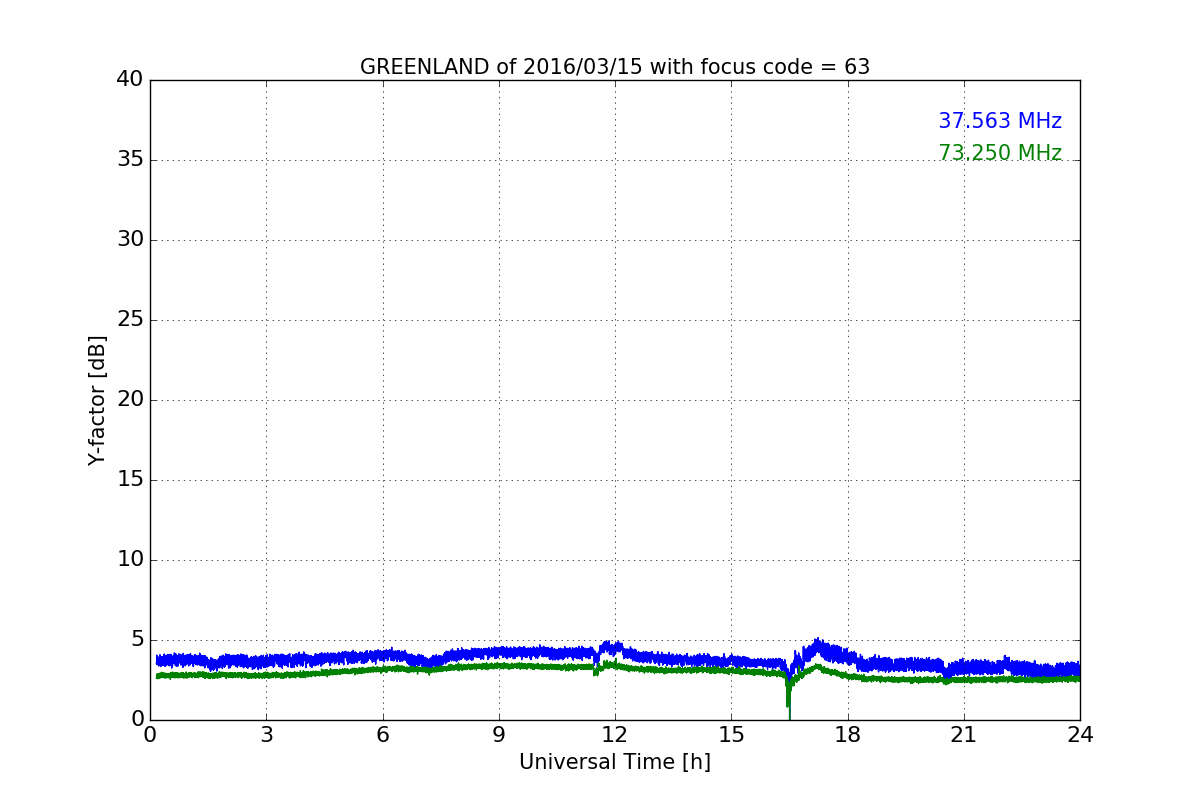Image resolution: width=1200 pixels, height=800 pixels.
Task: Click the x-axis tick label 6
Action: click(x=382, y=735)
